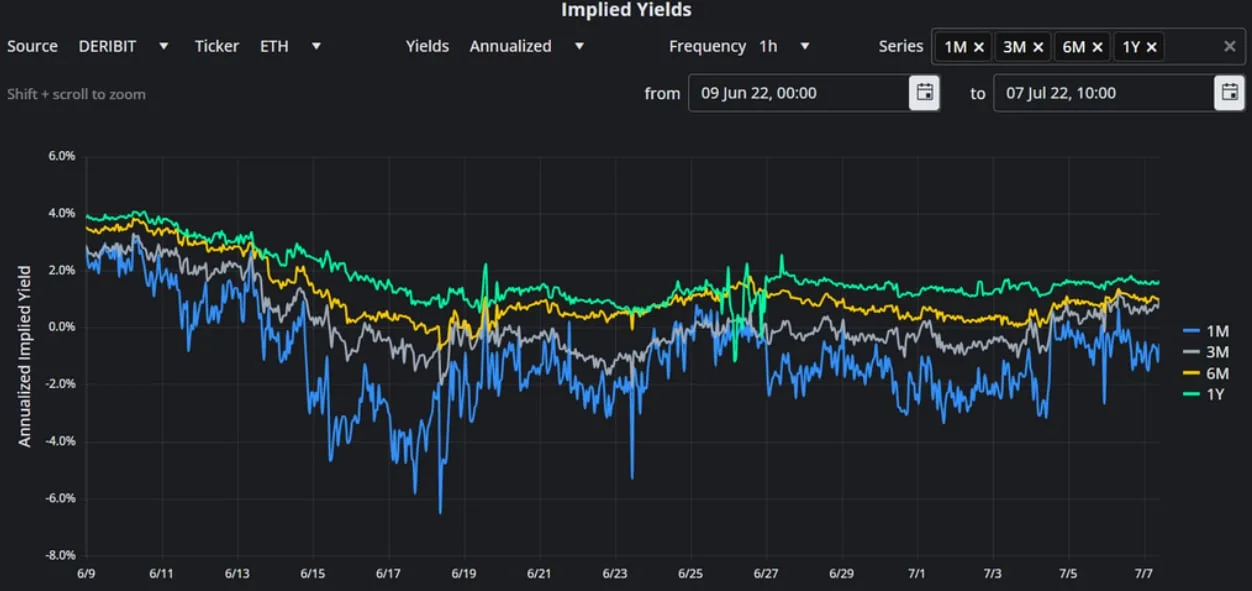Toggle the 1M legend entry
Viewport: 1252px width, 591px height.
pos(1204,331)
